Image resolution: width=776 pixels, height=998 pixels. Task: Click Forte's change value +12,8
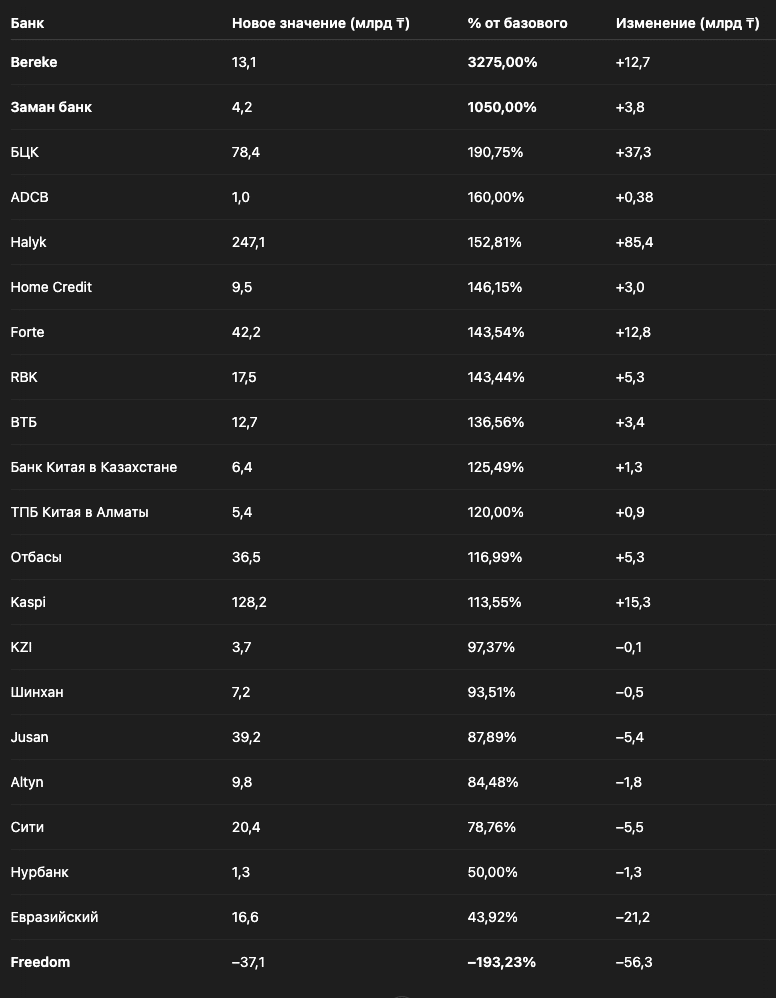(x=633, y=332)
